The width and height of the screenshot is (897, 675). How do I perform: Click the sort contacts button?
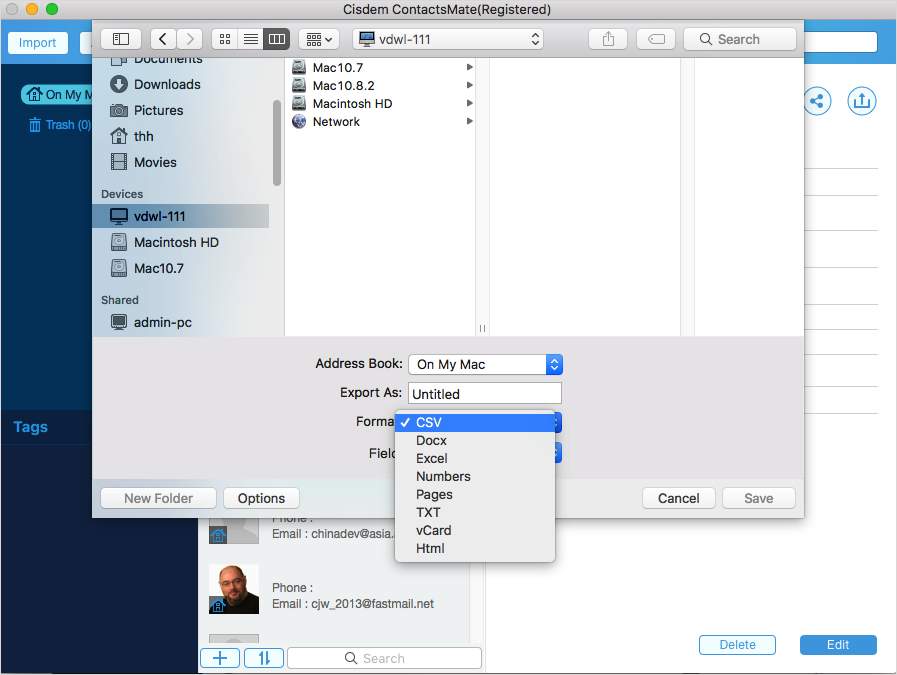coord(264,658)
